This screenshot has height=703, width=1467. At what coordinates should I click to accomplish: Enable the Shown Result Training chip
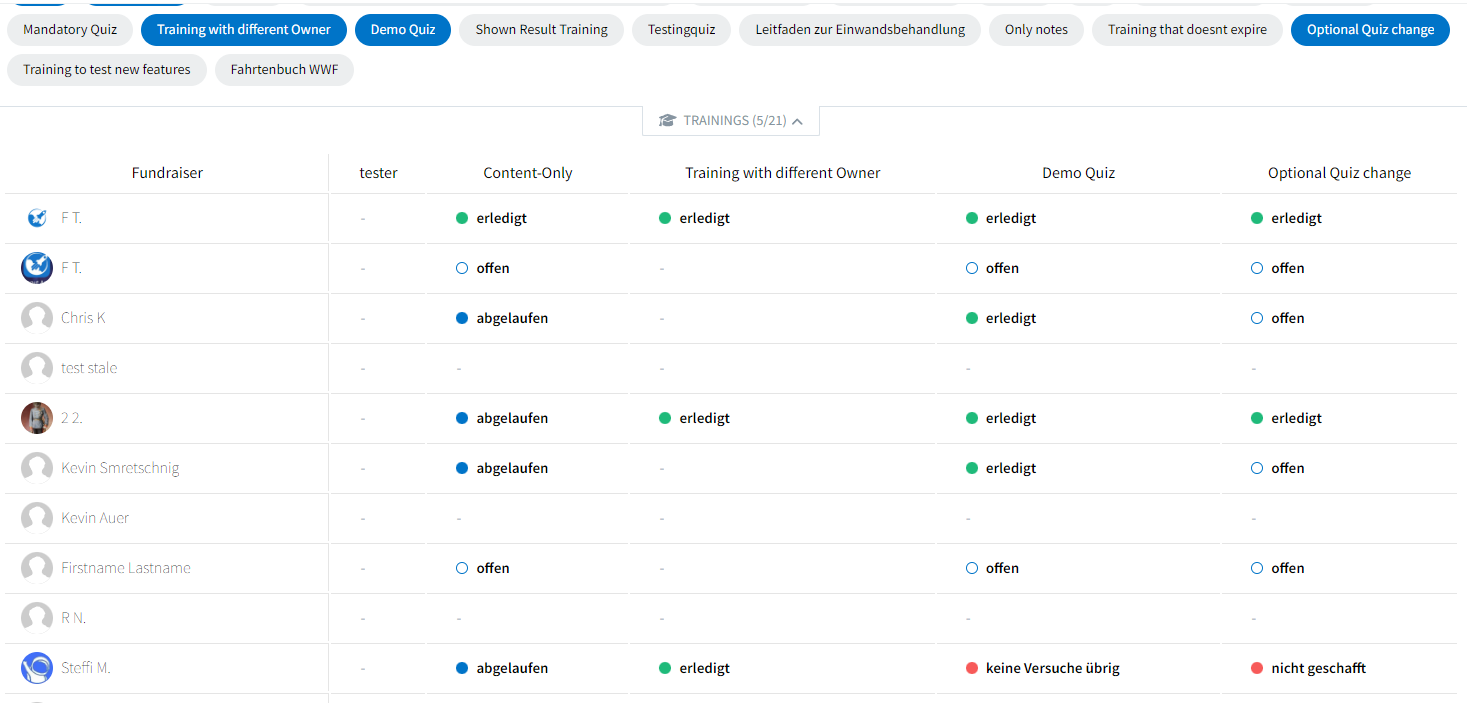(542, 30)
